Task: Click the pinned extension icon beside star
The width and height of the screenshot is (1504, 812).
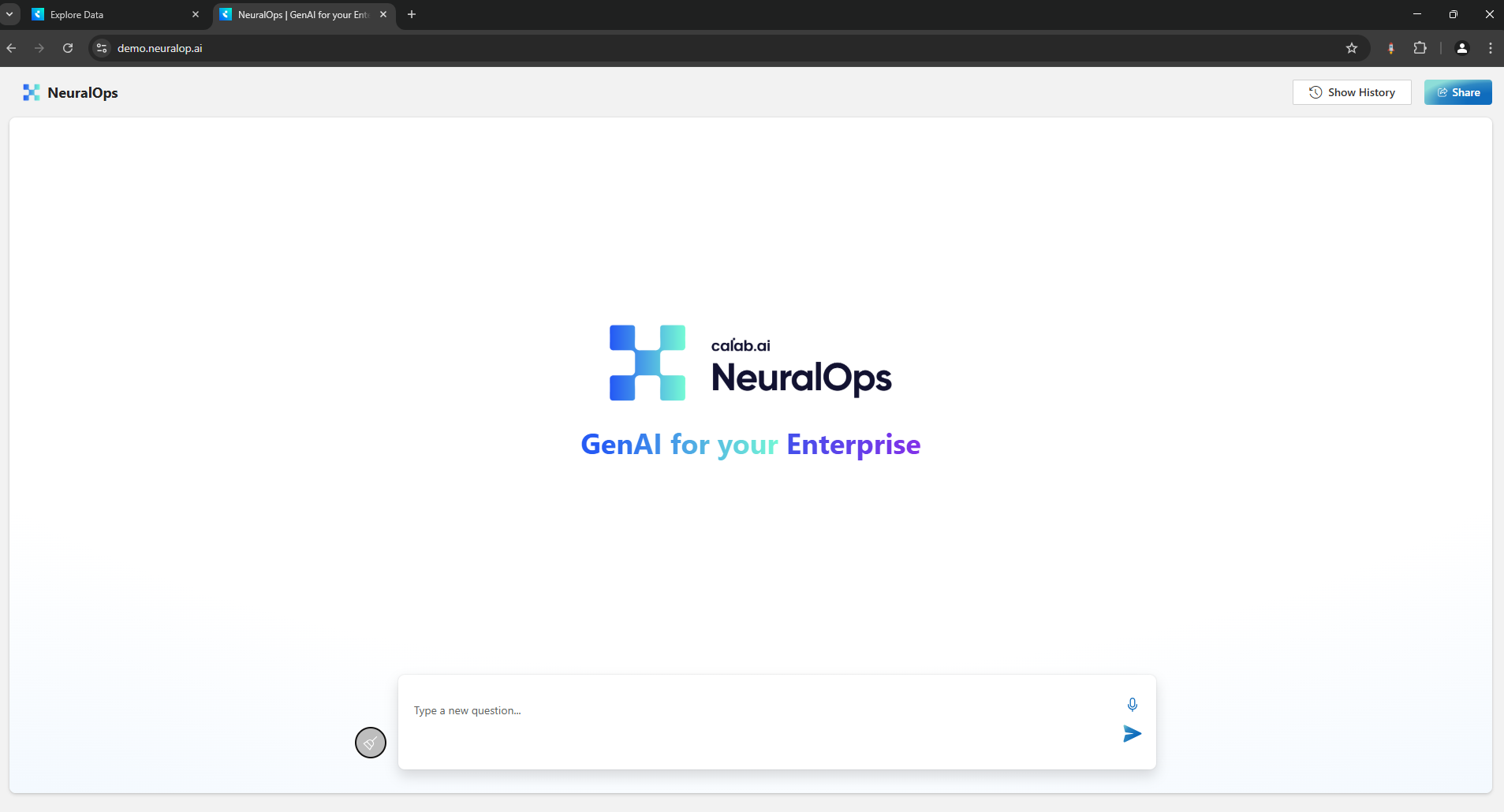Action: 1391,48
